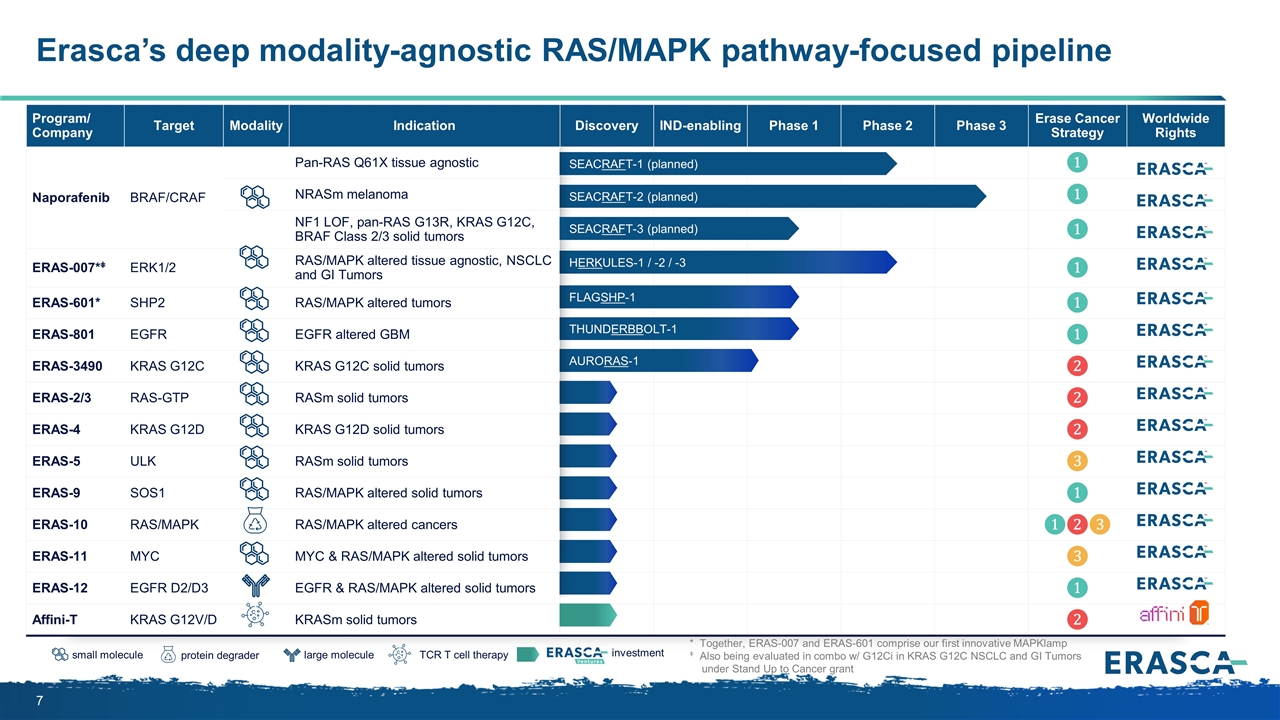This screenshot has height=720, width=1280.
Task: Click the Phase 1 column header
Action: [x=794, y=125]
